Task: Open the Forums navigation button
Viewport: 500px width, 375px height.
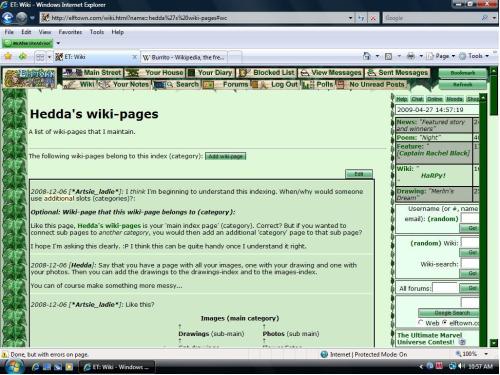Action: coord(226,84)
